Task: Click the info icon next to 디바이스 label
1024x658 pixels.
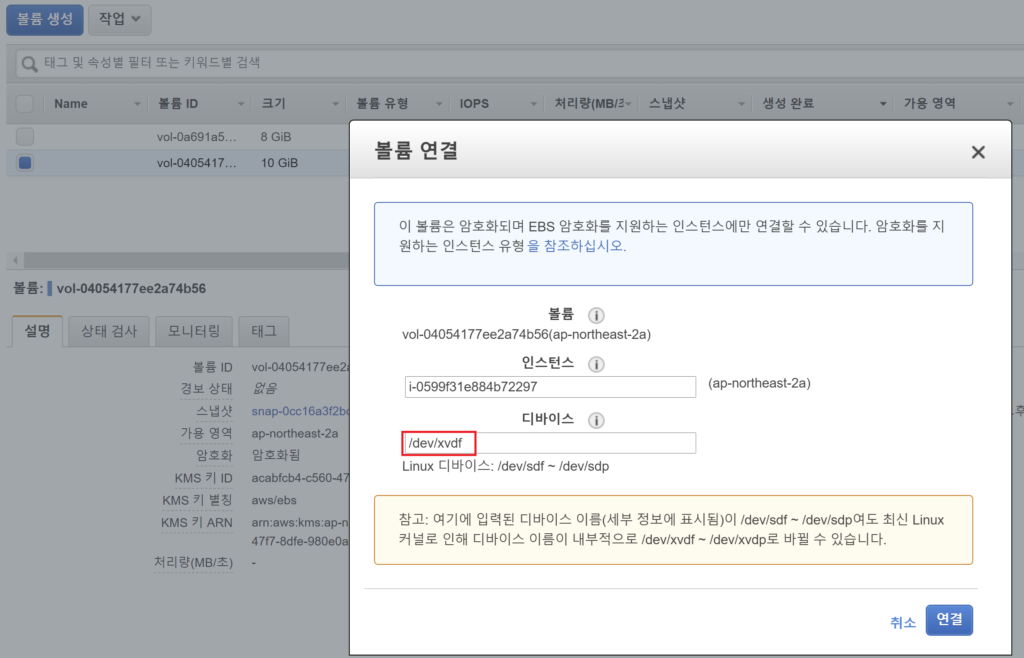Action: 597,420
